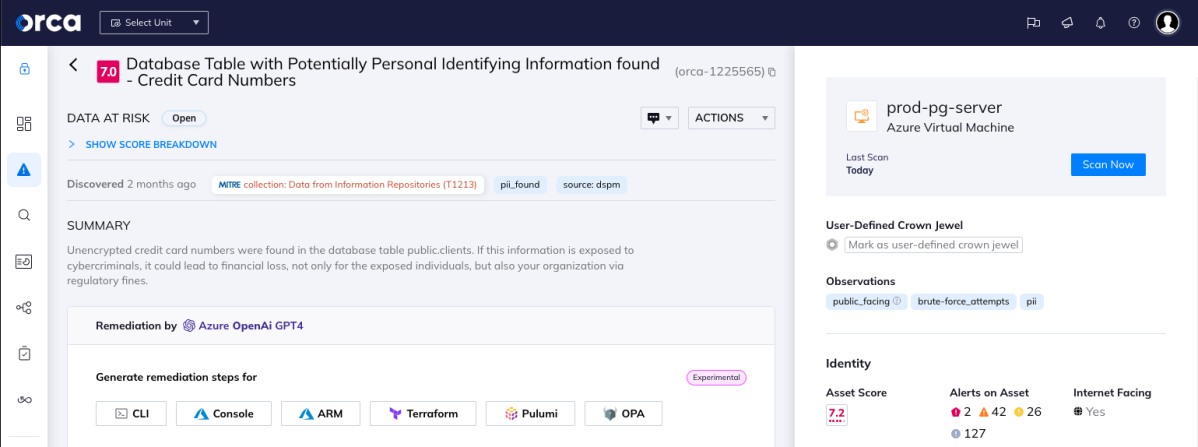Open the help question mark icon
The image size is (1198, 447).
pyautogui.click(x=1134, y=23)
